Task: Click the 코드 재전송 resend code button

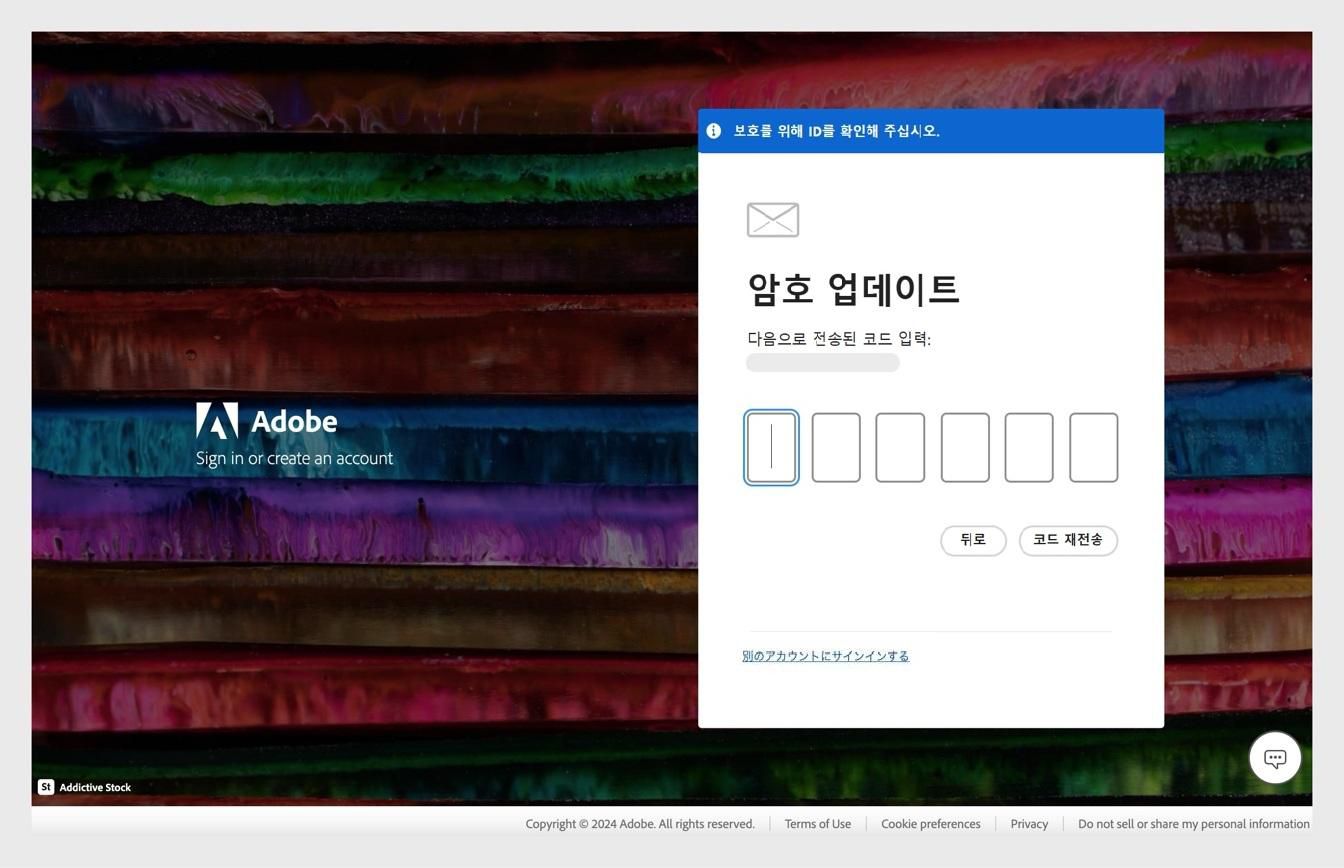Action: (x=1066, y=540)
